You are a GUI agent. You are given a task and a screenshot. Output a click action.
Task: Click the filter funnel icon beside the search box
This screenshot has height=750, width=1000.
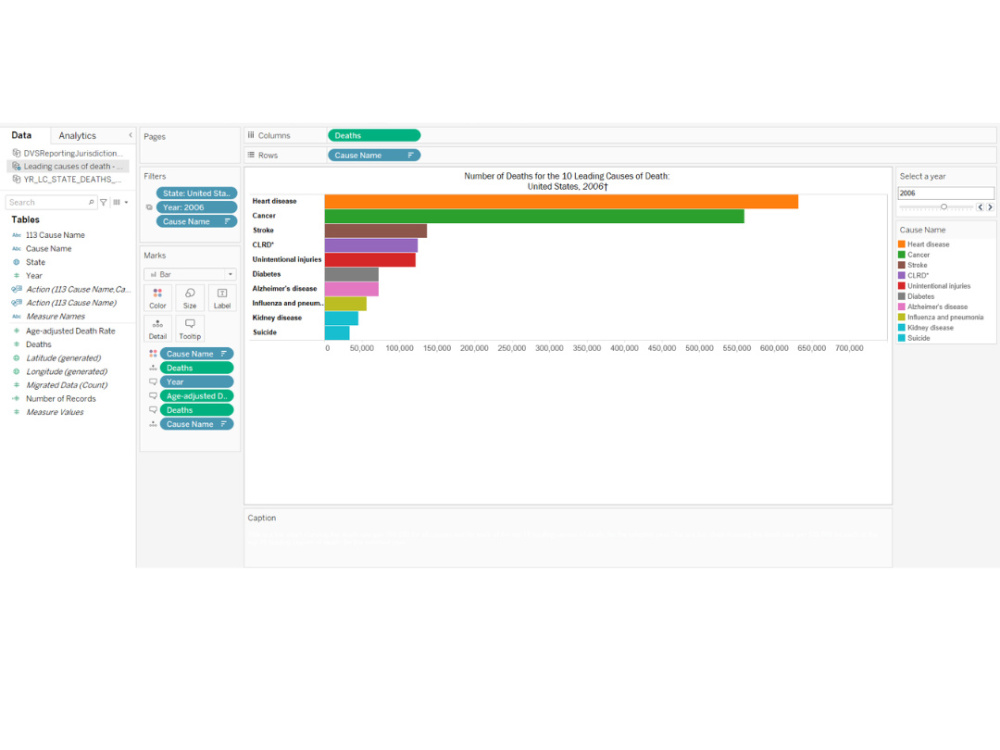(103, 202)
